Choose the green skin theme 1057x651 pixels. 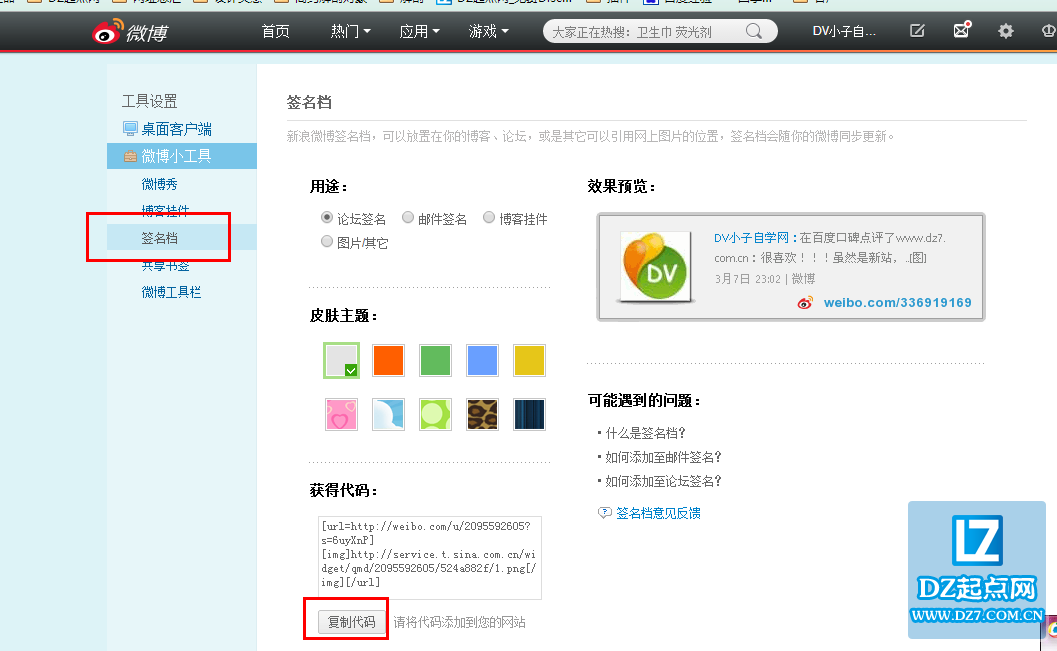pyautogui.click(x=435, y=361)
